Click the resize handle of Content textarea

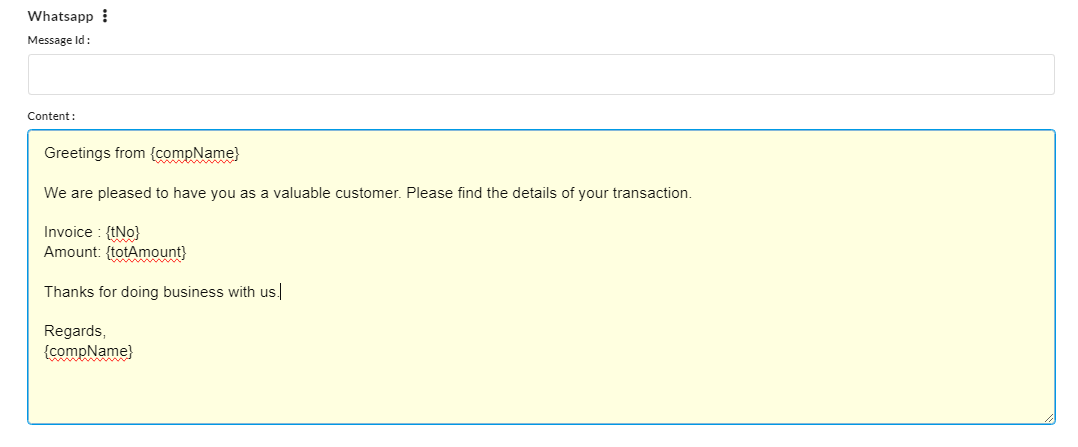tap(1048, 417)
